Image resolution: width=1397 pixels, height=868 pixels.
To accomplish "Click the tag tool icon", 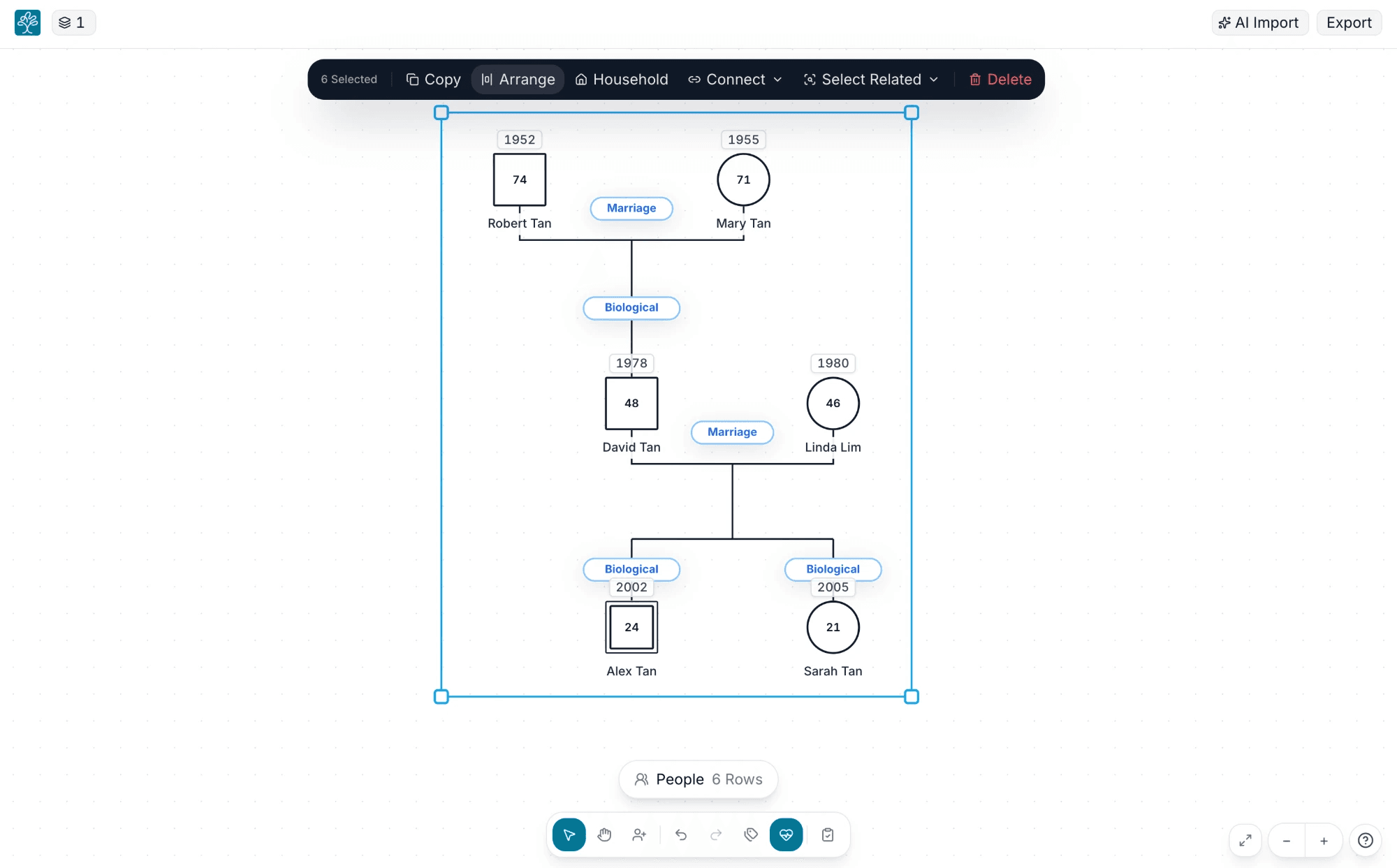I will (x=751, y=834).
